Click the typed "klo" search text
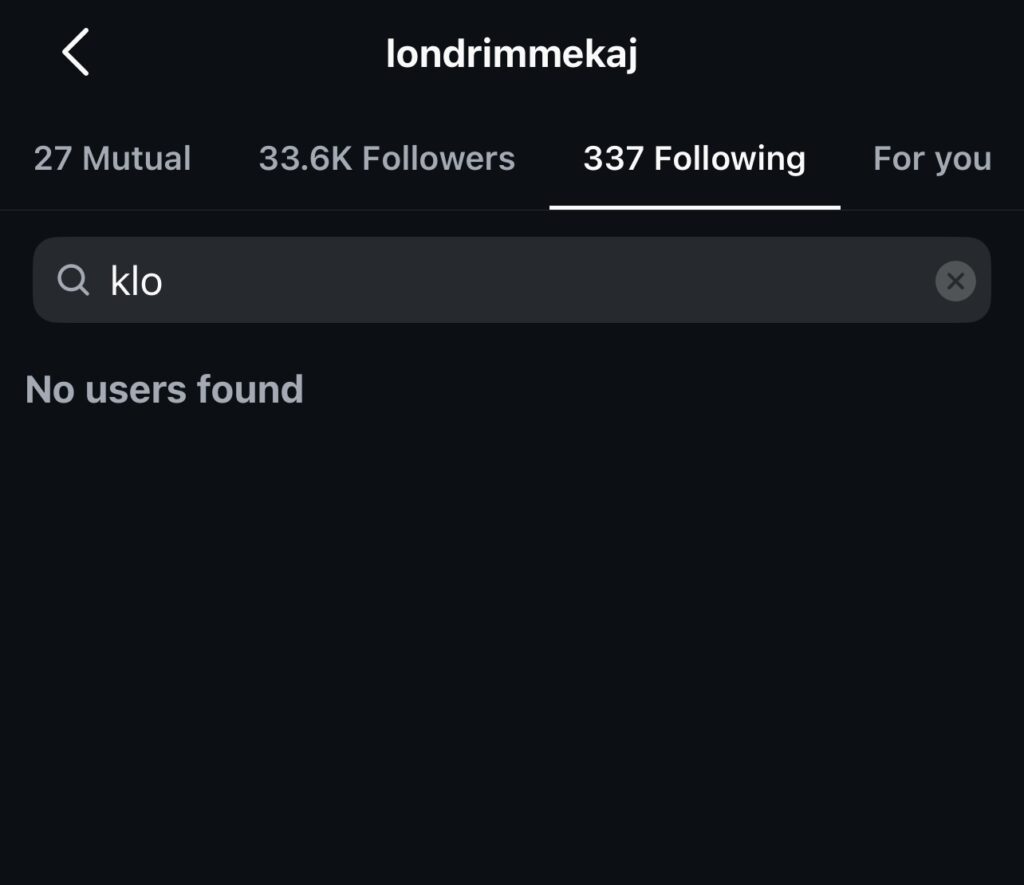 click(x=136, y=281)
